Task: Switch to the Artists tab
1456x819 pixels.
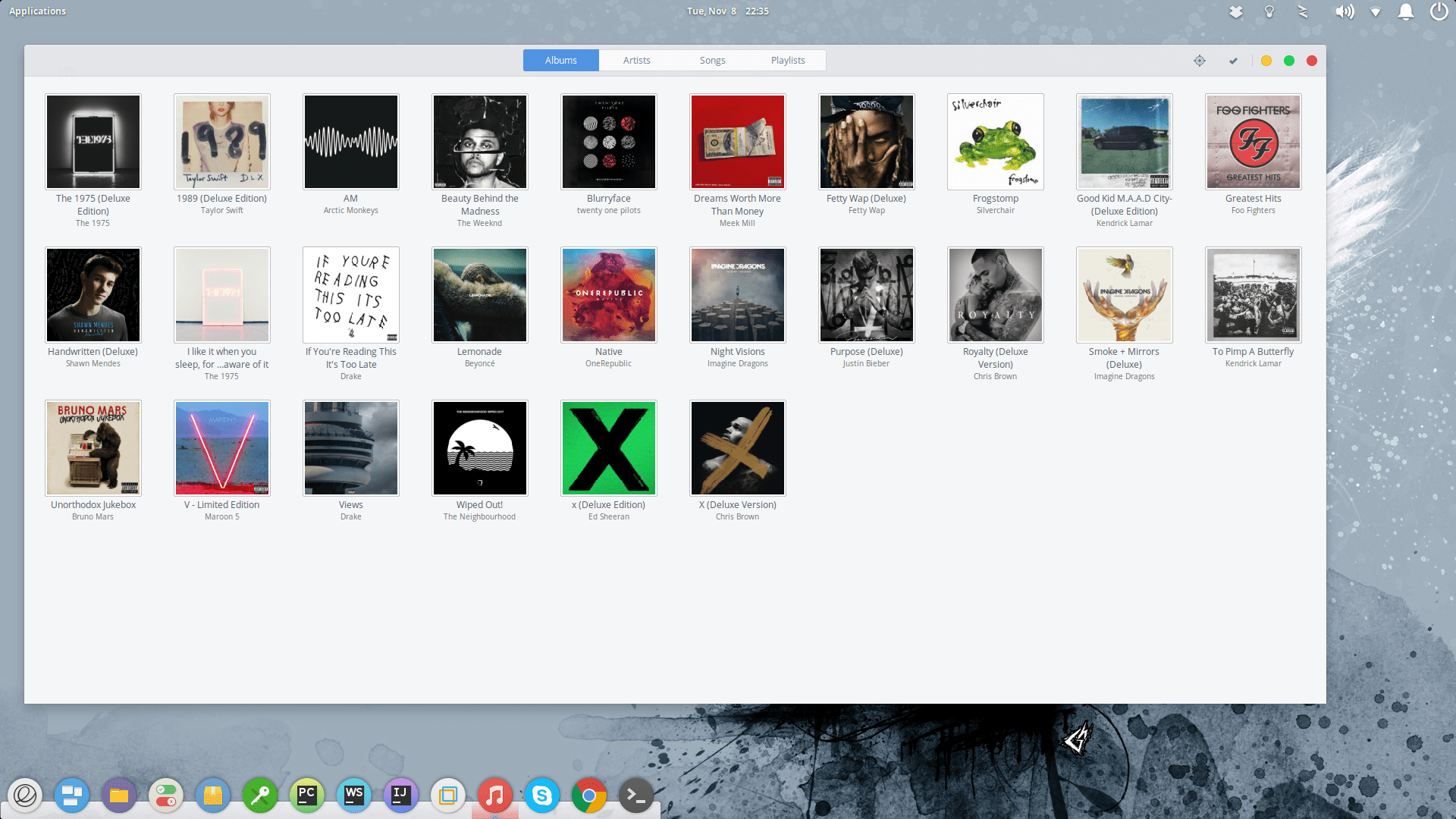Action: (x=637, y=60)
